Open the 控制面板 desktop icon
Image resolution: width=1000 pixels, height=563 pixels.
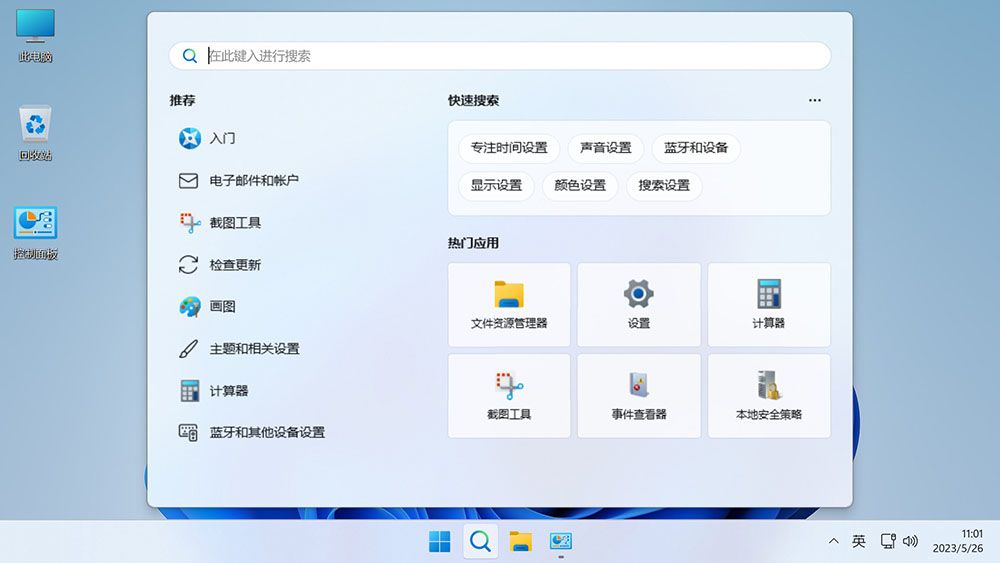(35, 233)
